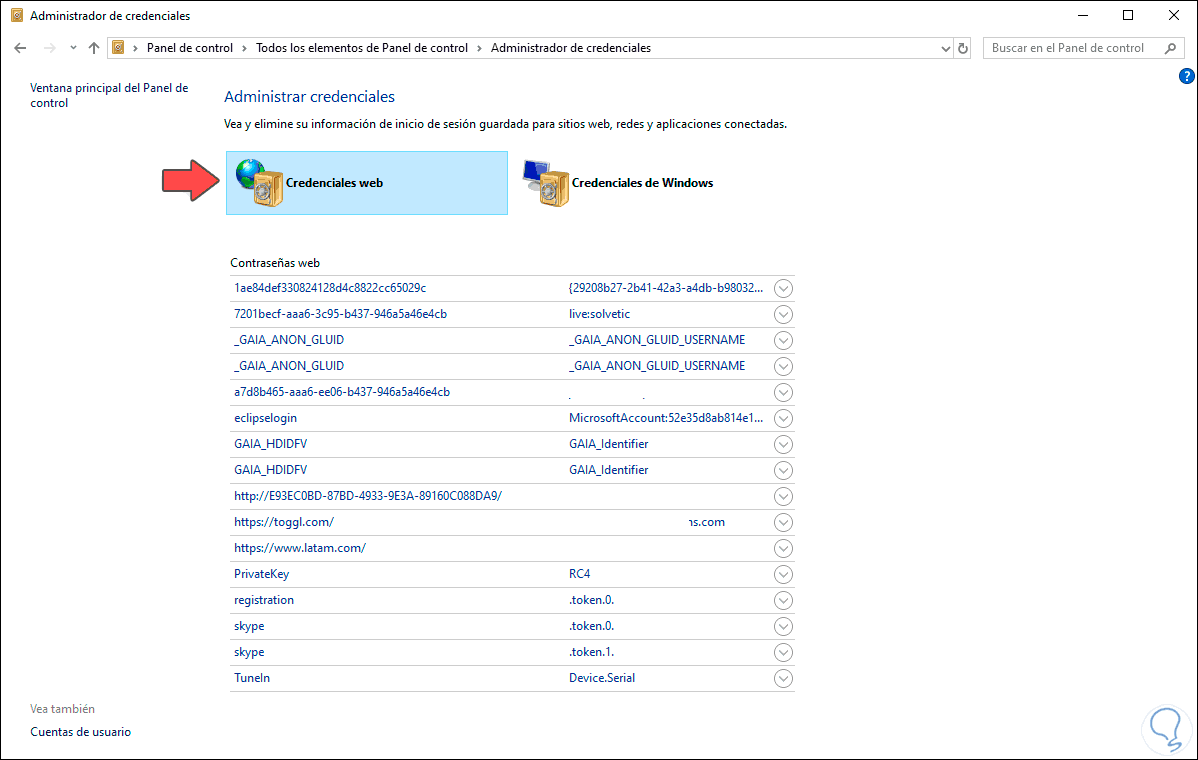Expand the TuneIn credential details

(784, 678)
